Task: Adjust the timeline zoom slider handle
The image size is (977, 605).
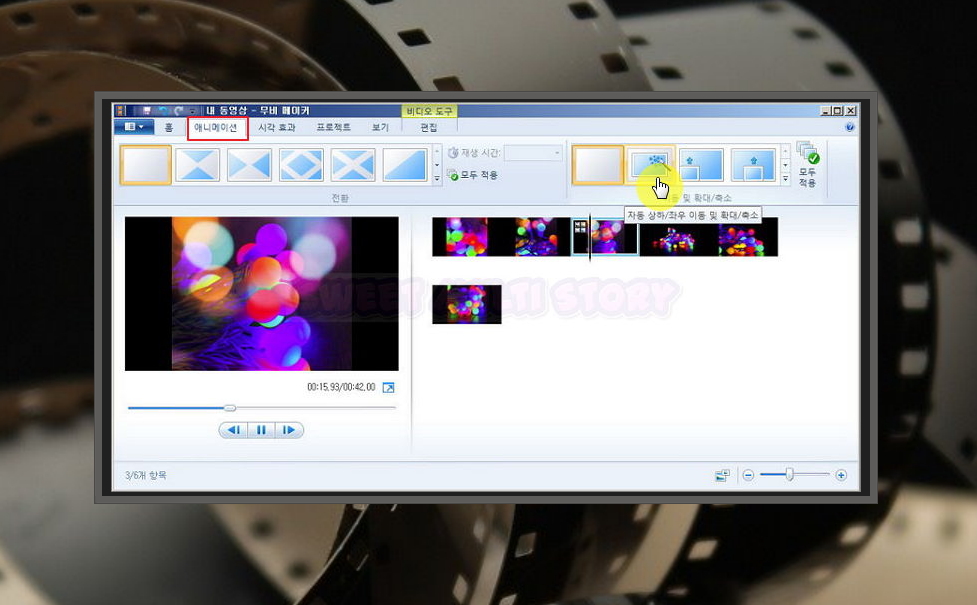Action: [789, 475]
